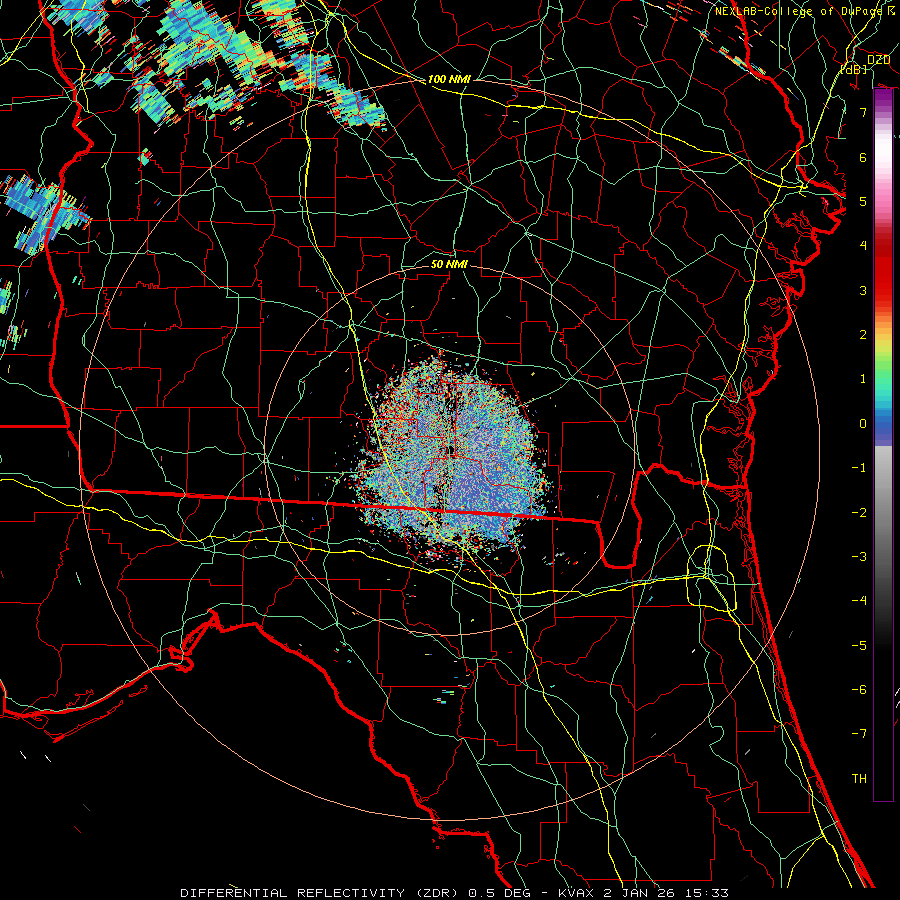Click the "50 NMI" range ring label
The height and width of the screenshot is (900, 900).
449,264
